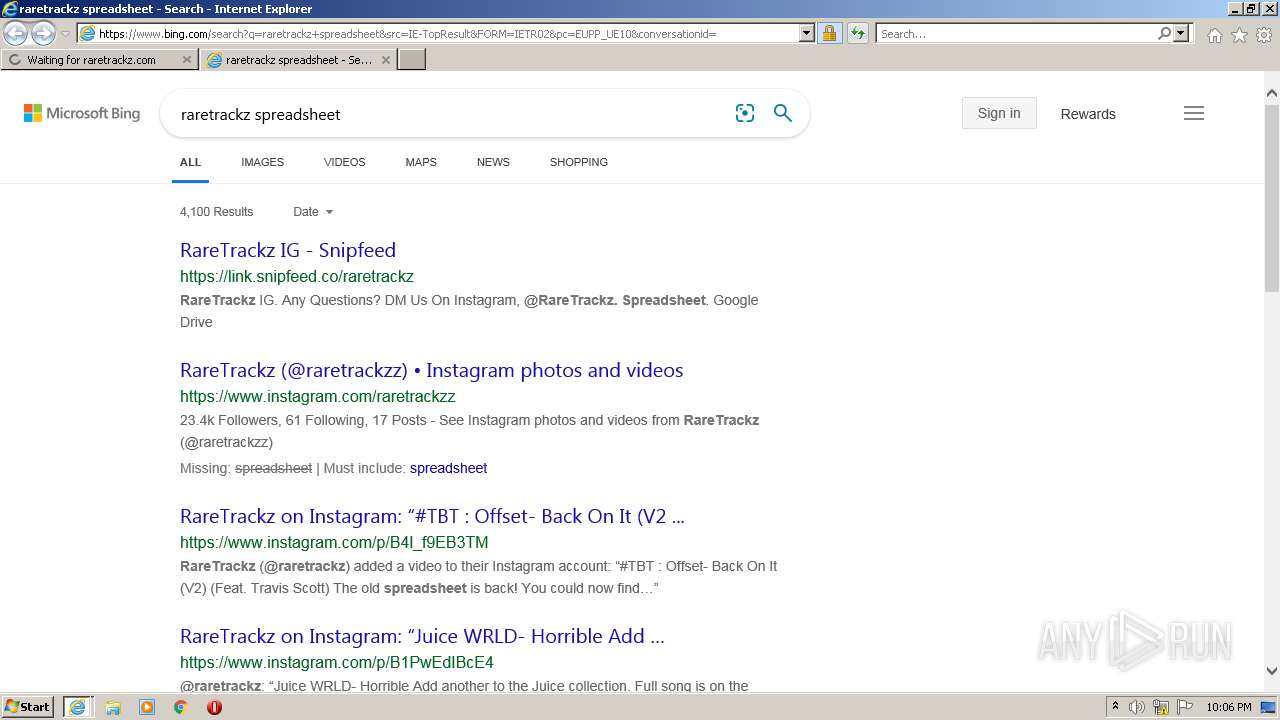
Task: Open the RareTrackz (@raretrackzz) Instagram result
Action: (x=432, y=370)
